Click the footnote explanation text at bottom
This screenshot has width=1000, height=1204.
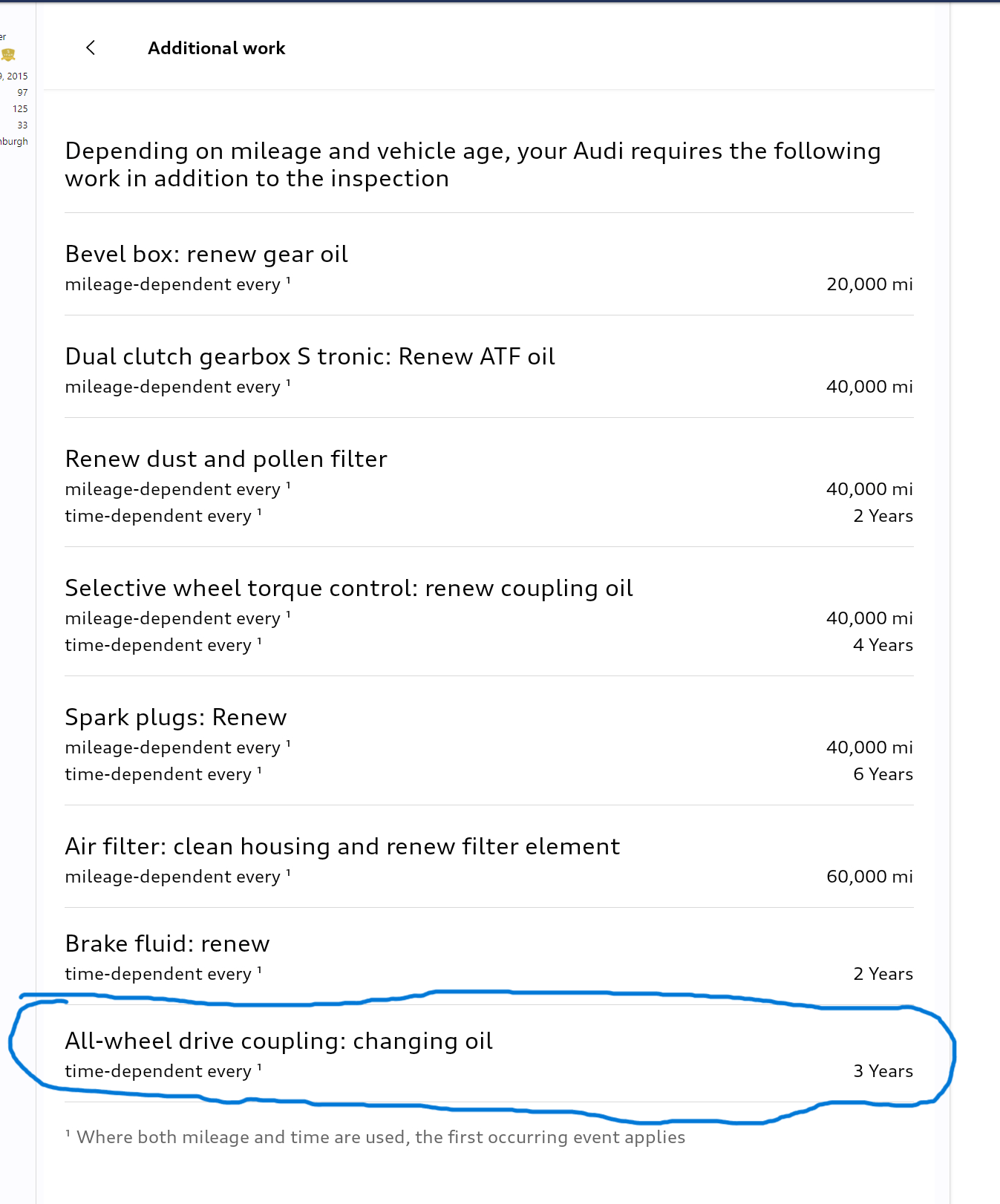(x=375, y=1136)
